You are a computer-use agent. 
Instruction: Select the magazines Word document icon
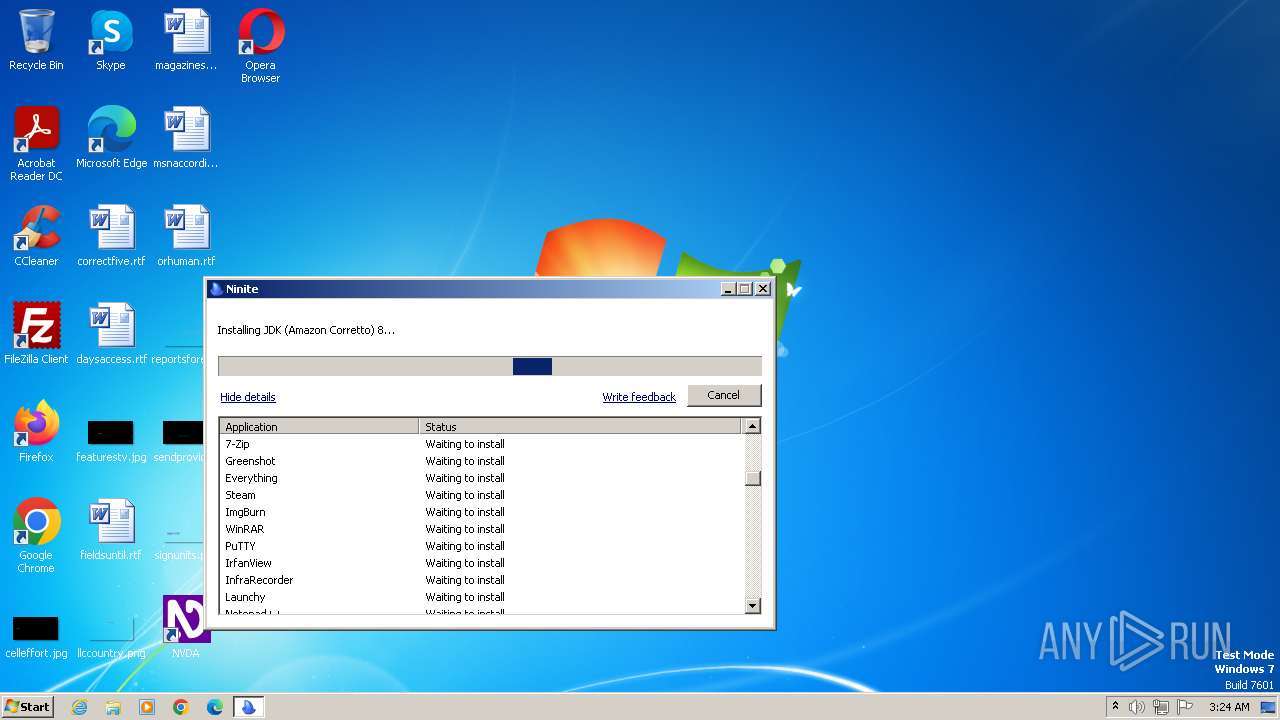186,40
